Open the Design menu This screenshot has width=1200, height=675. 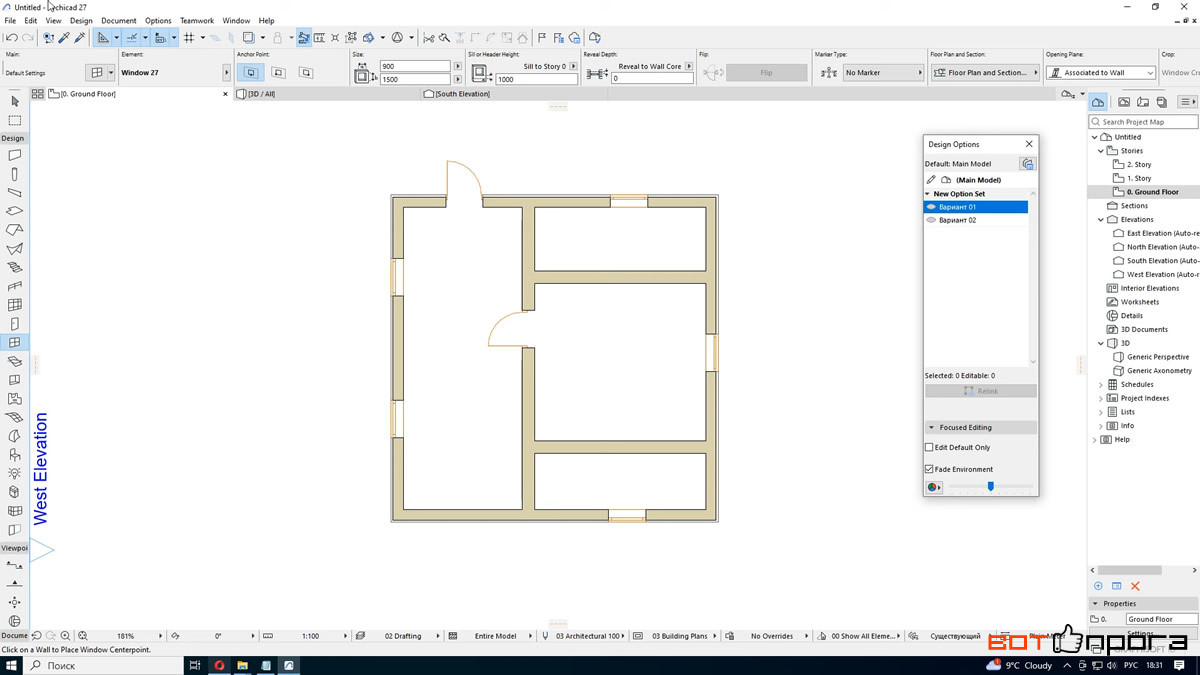(81, 21)
